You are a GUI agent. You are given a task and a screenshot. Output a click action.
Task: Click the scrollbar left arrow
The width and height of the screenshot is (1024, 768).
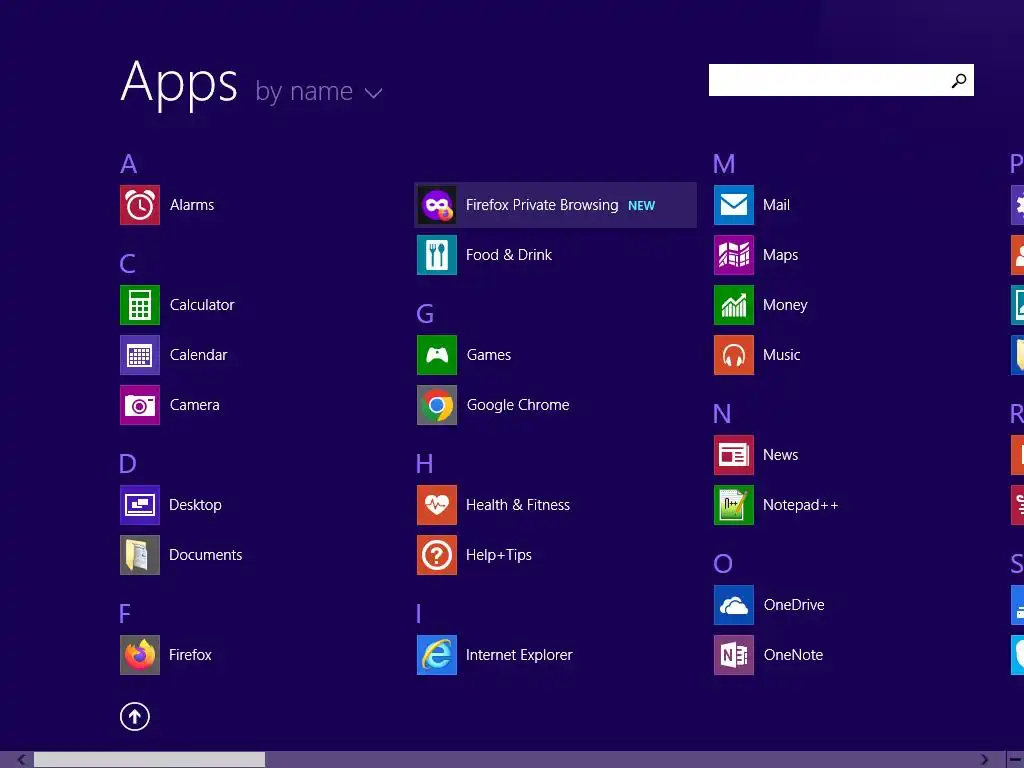coord(21,760)
